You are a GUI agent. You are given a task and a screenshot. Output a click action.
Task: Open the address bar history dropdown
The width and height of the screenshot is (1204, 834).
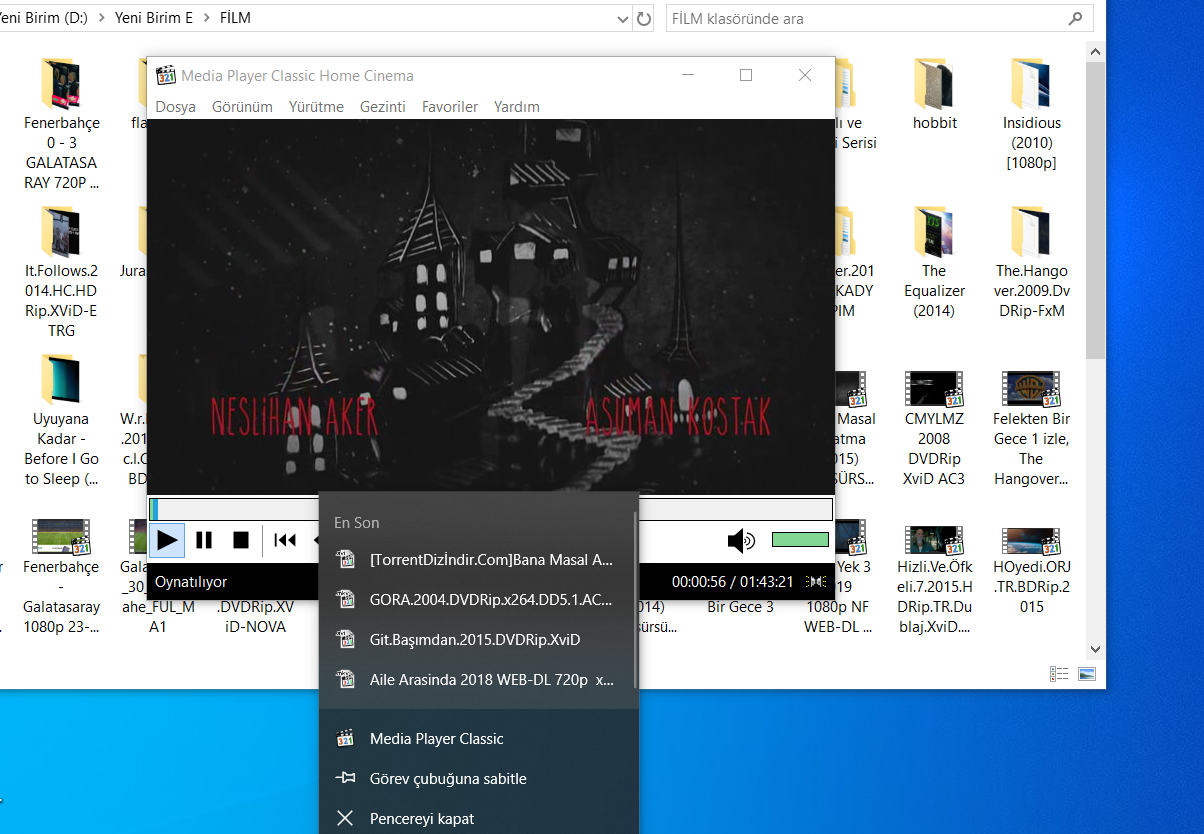click(623, 18)
